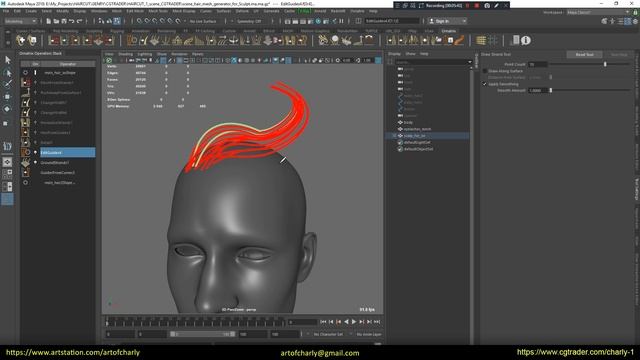Jump to end of playback range

377,322
